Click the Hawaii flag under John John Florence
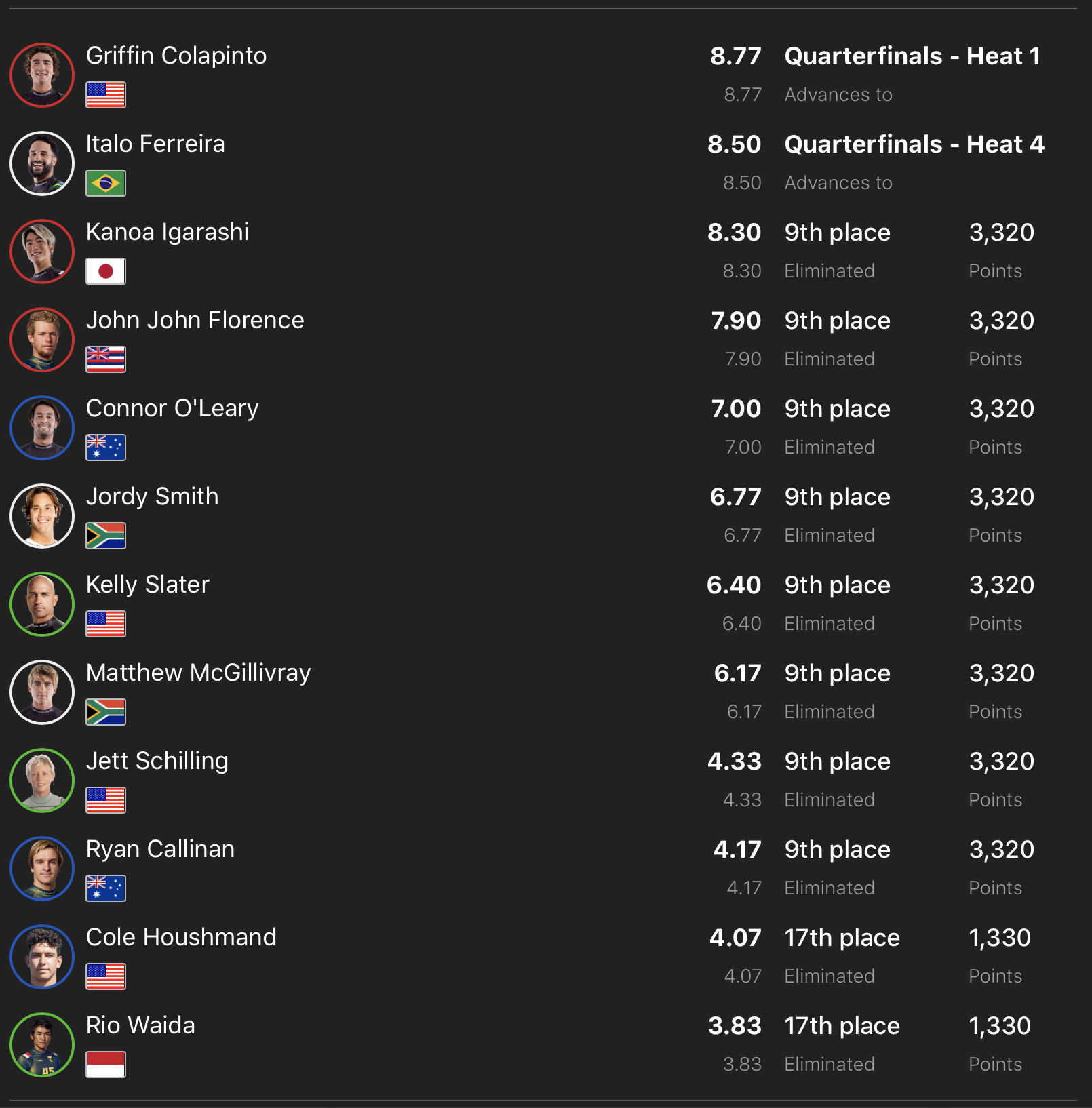 pyautogui.click(x=106, y=359)
